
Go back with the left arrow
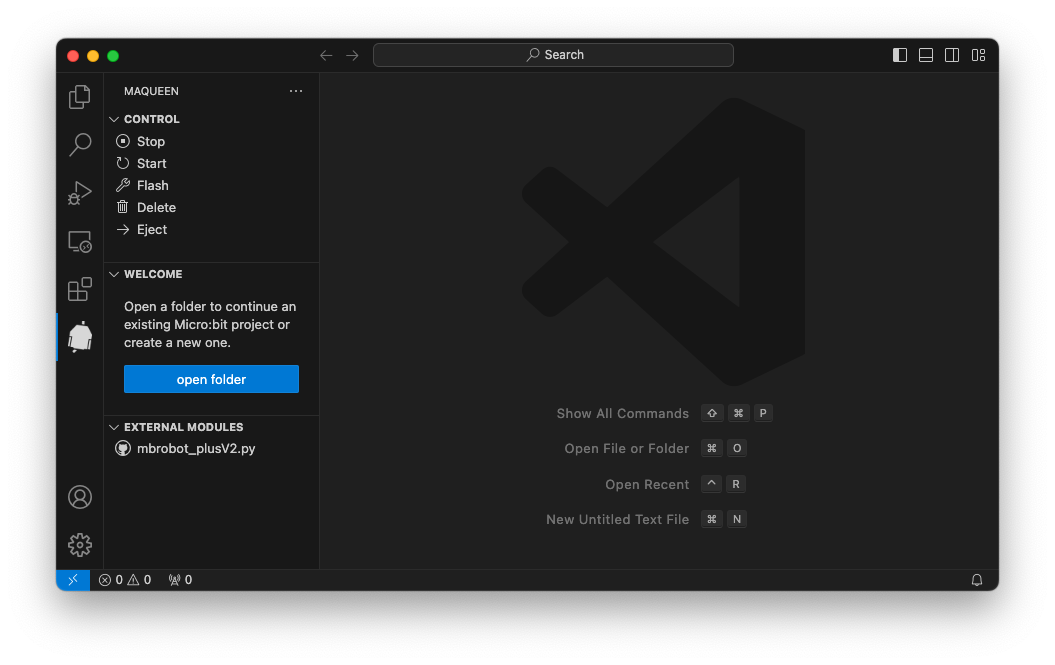tap(326, 55)
